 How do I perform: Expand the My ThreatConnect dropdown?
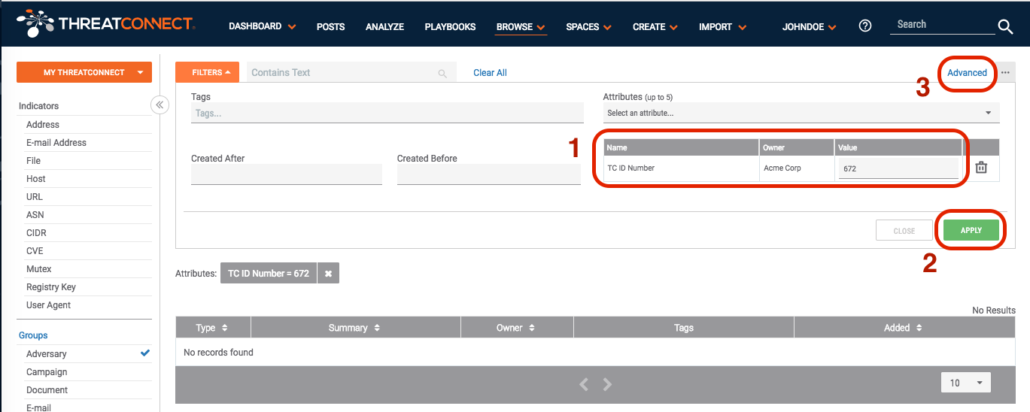84,72
